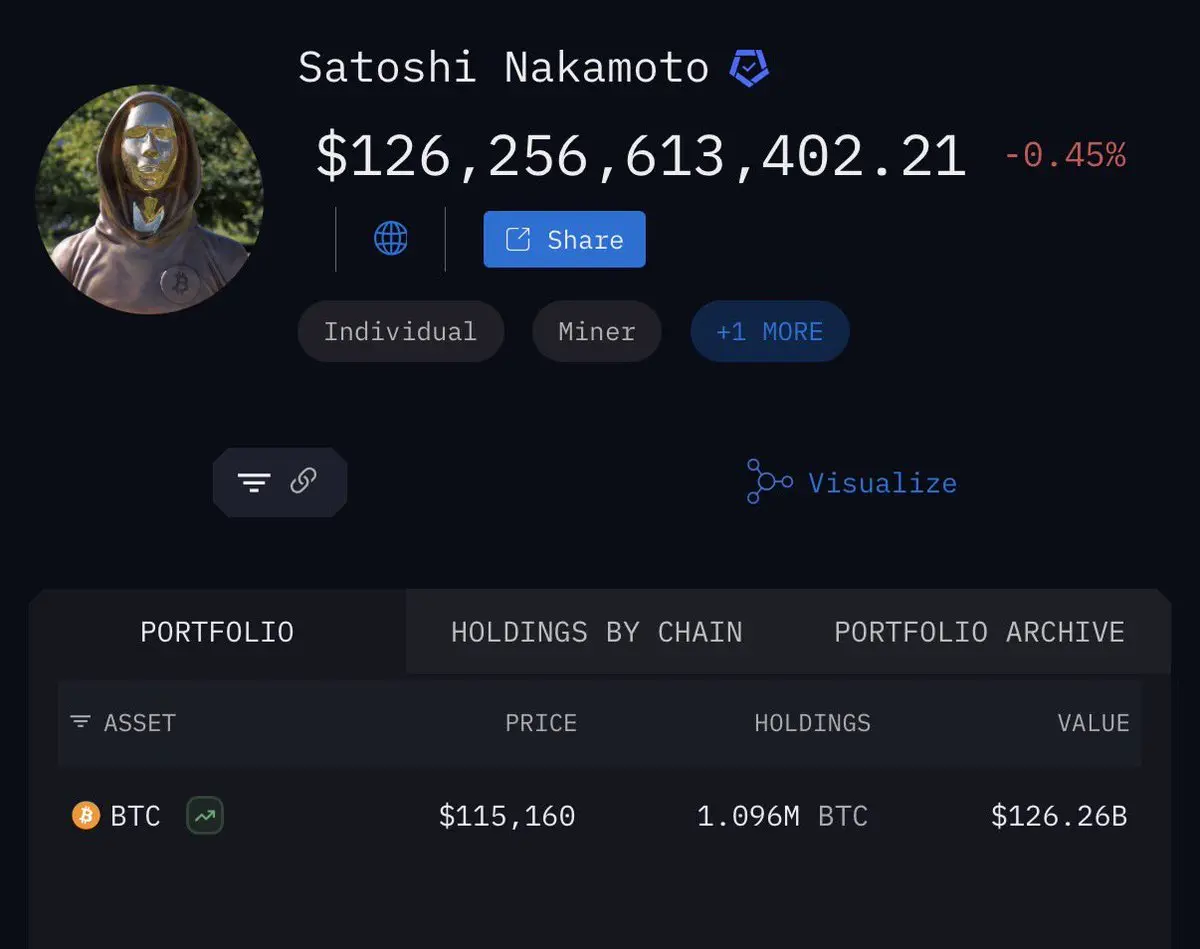
Task: Sort by the PRICE column header
Action: [x=541, y=723]
